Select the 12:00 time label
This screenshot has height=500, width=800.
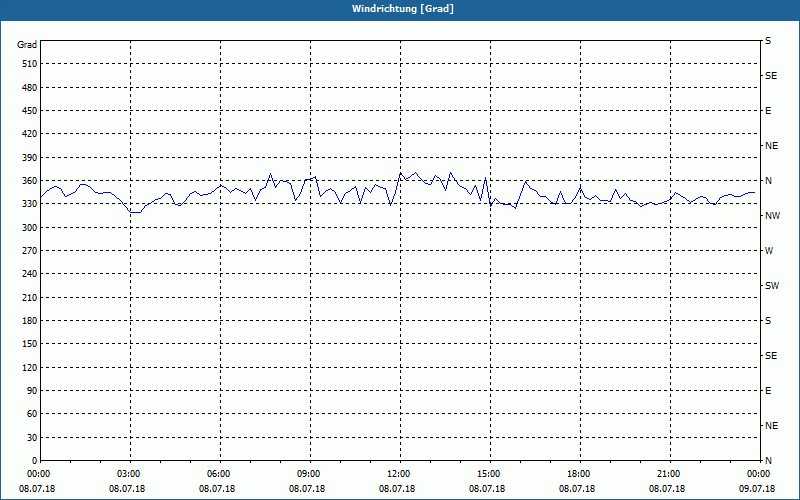(400, 474)
